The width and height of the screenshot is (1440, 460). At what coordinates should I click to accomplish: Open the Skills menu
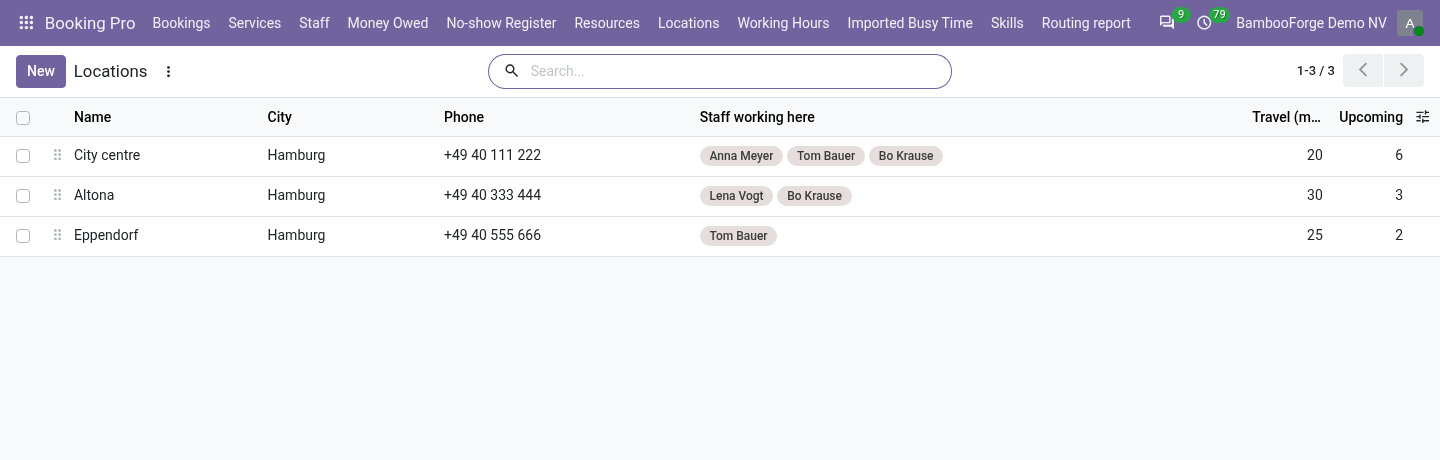[x=1007, y=23]
